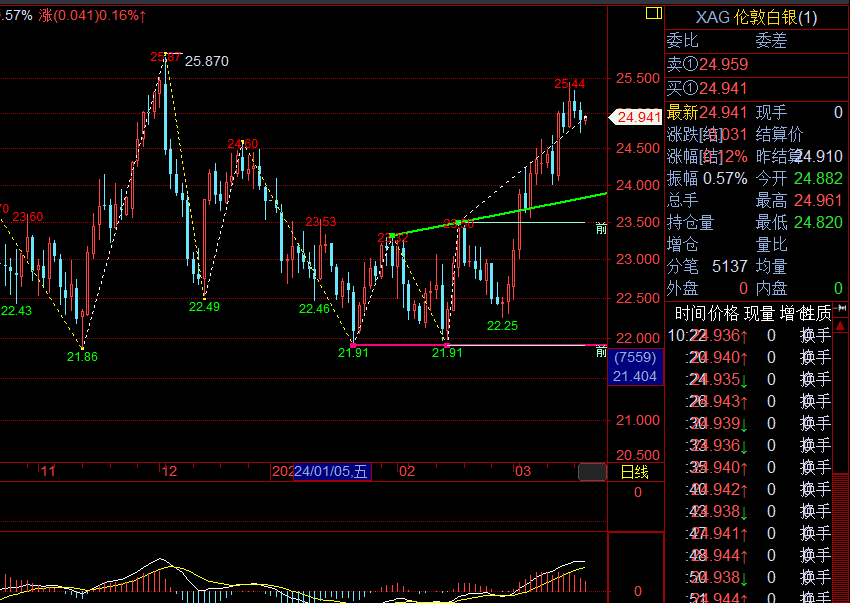Click the 24.60 swing high label
This screenshot has height=603, width=850.
243,144
